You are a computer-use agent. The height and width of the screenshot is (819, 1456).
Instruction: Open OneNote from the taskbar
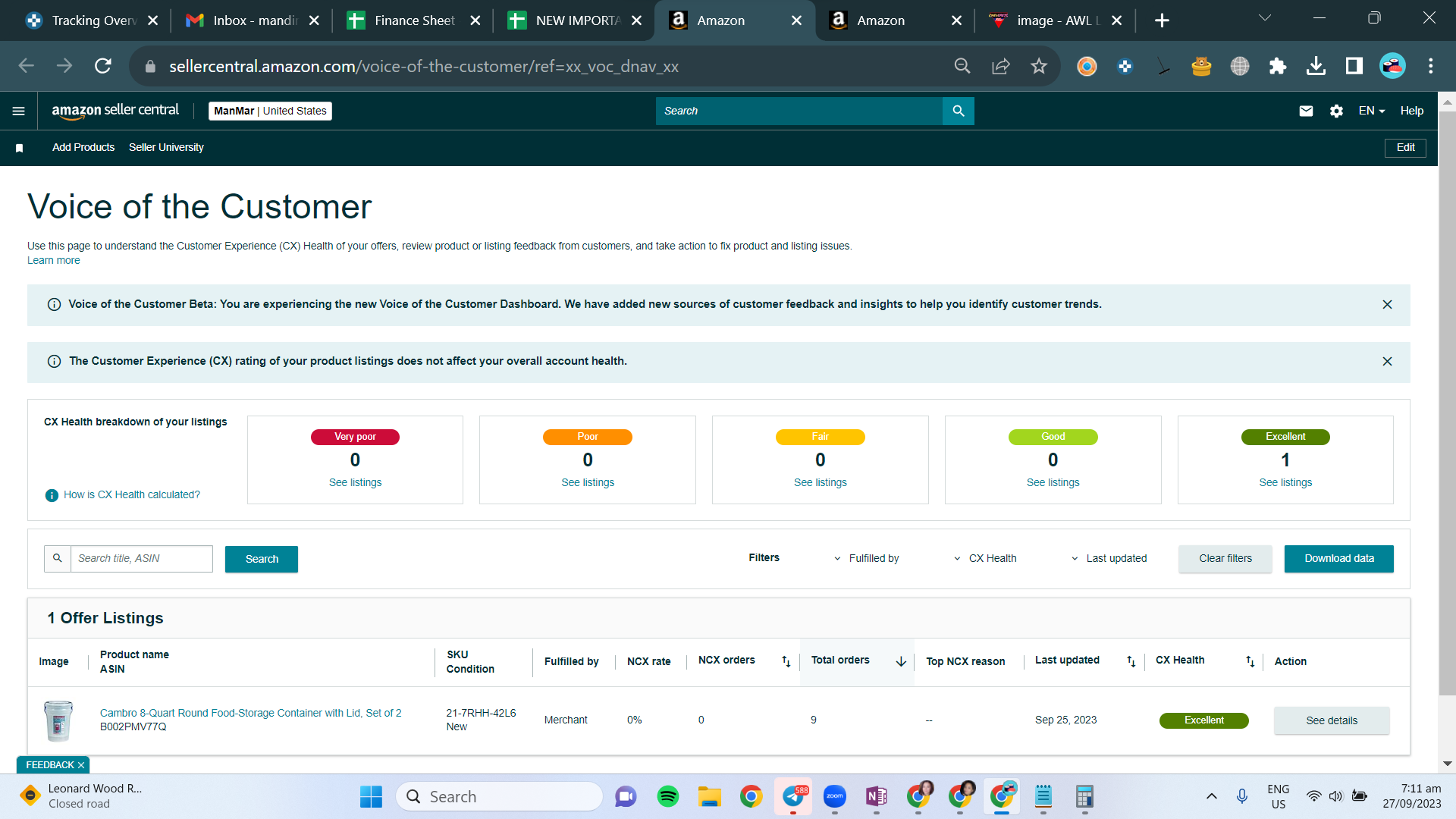point(877,796)
